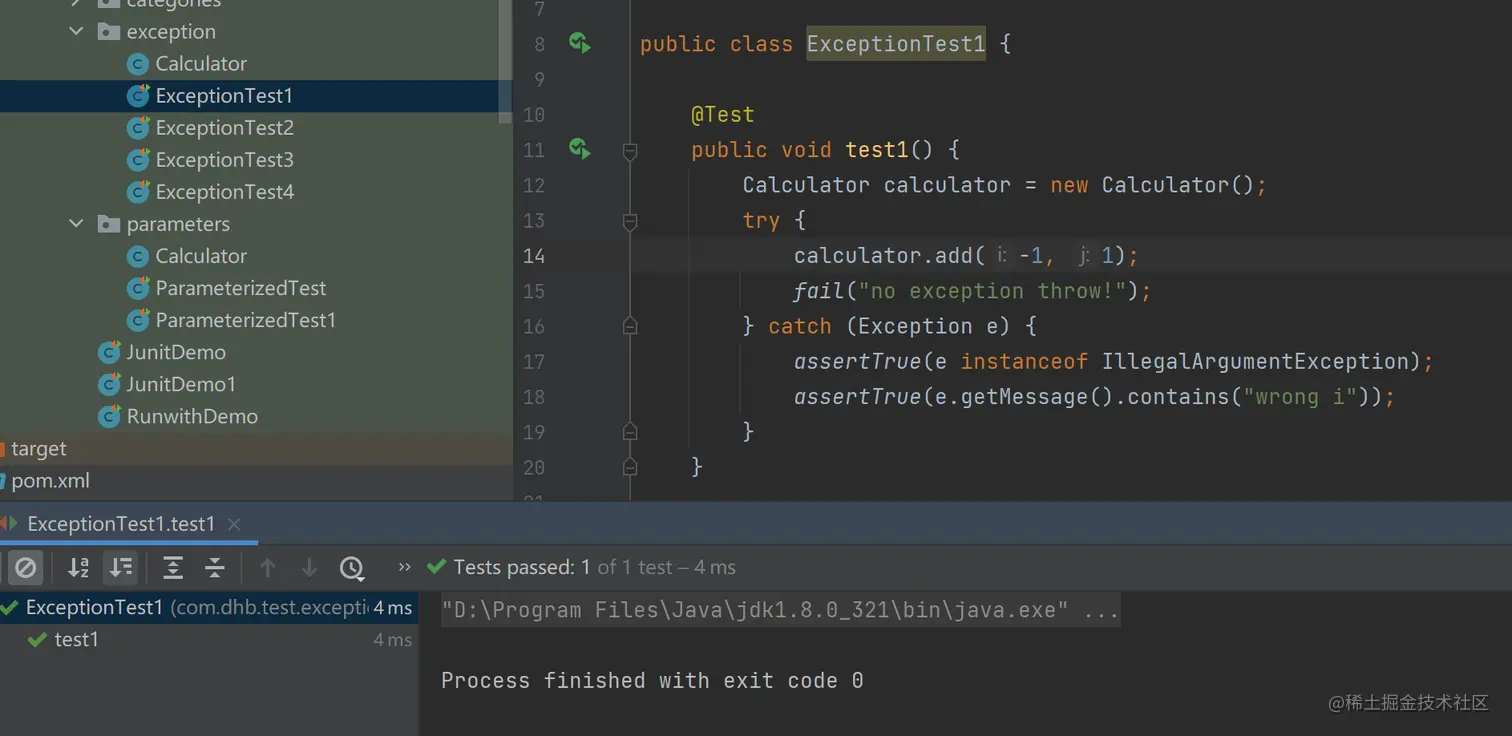This screenshot has height=736, width=1512.
Task: Click Next Failed Test down arrow
Action: point(309,568)
